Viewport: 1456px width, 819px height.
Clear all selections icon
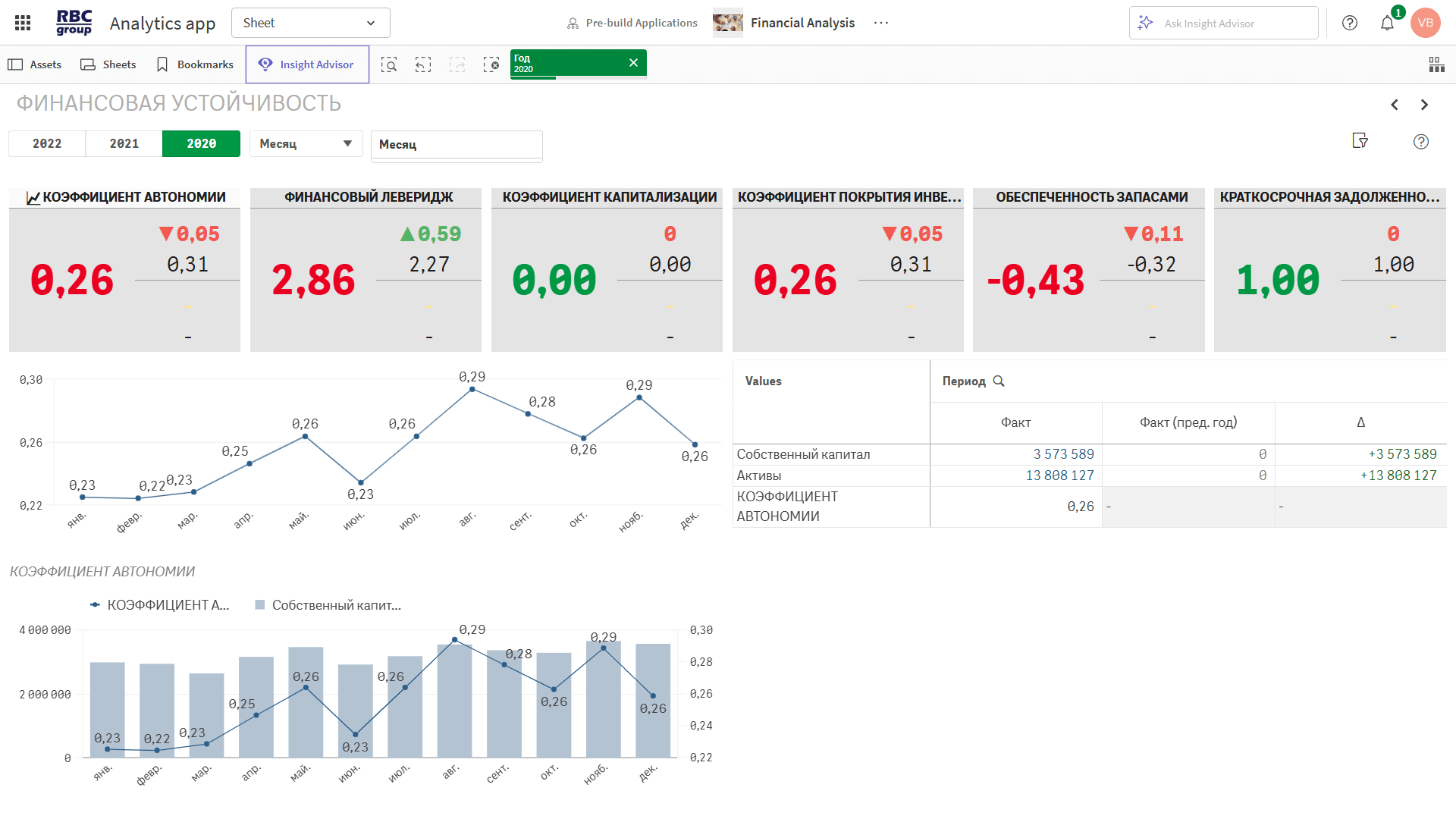click(x=491, y=64)
